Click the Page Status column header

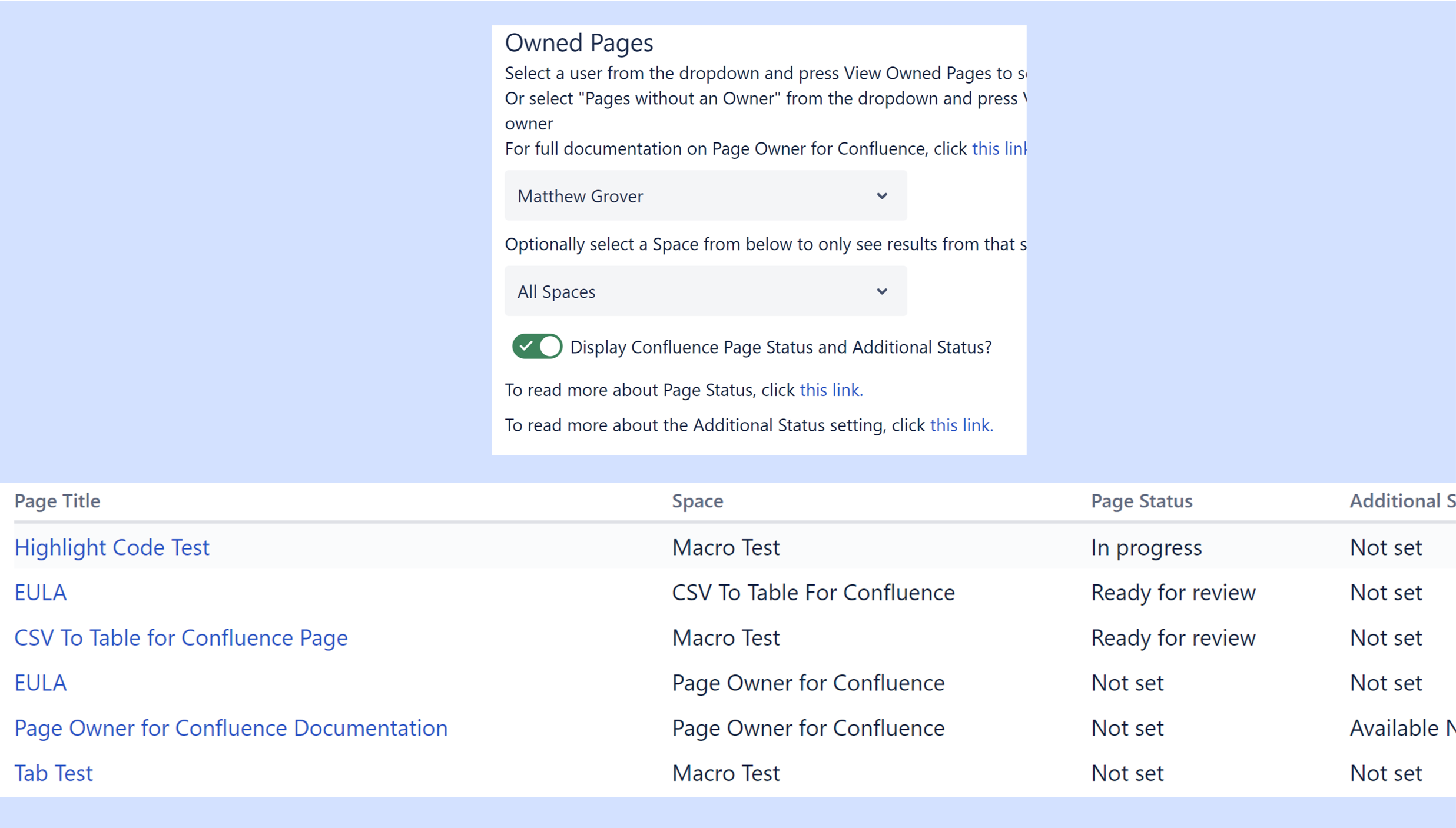point(1141,501)
